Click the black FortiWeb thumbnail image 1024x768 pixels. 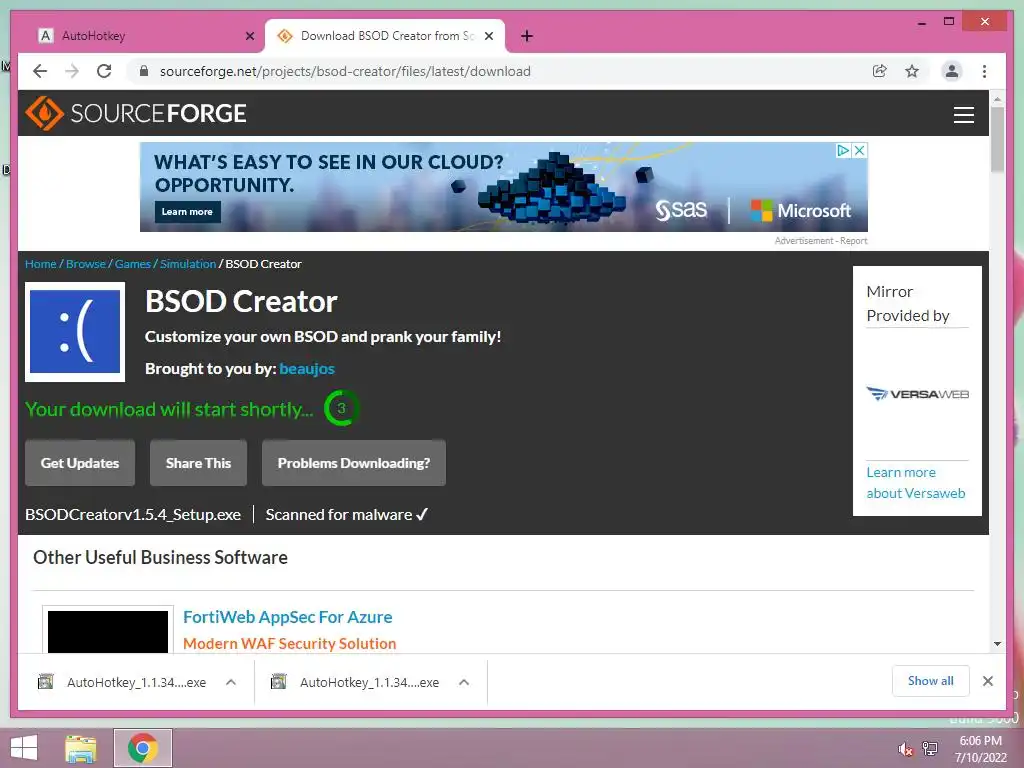tap(108, 632)
